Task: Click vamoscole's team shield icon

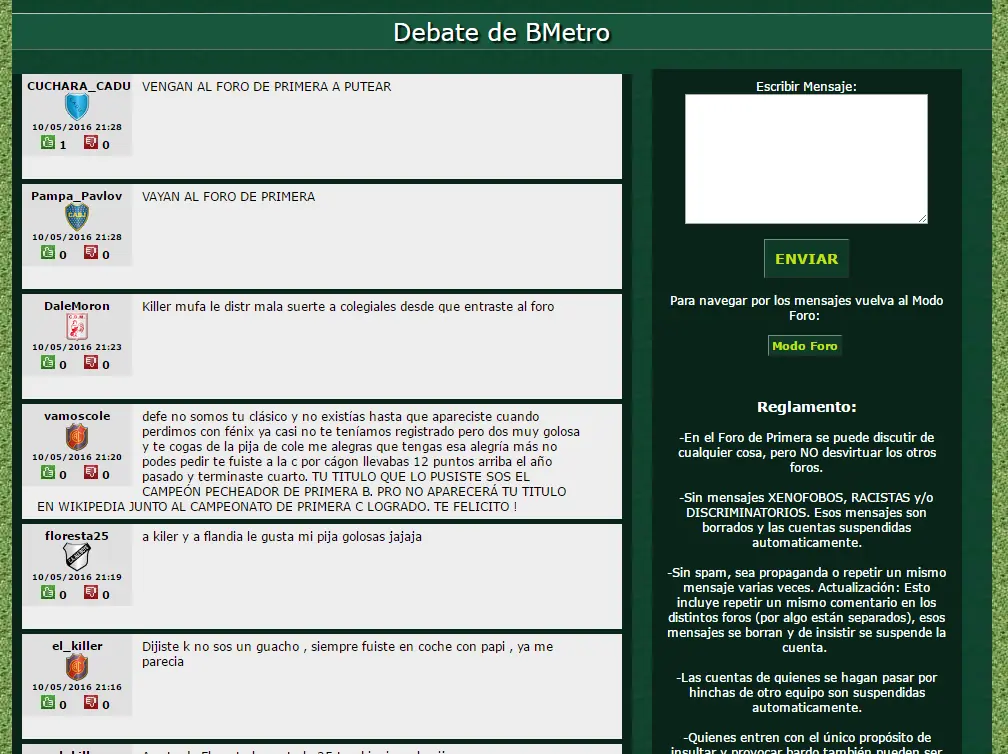Action: point(76,437)
